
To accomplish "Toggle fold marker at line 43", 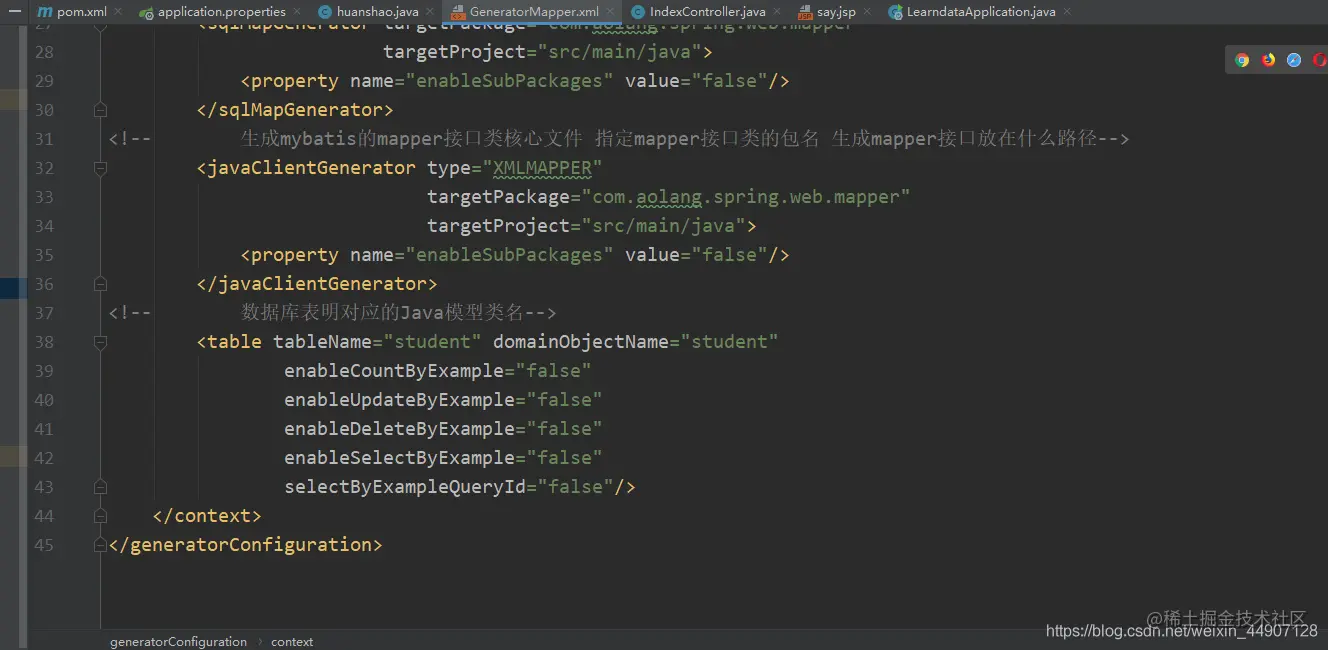I will pyautogui.click(x=100, y=487).
